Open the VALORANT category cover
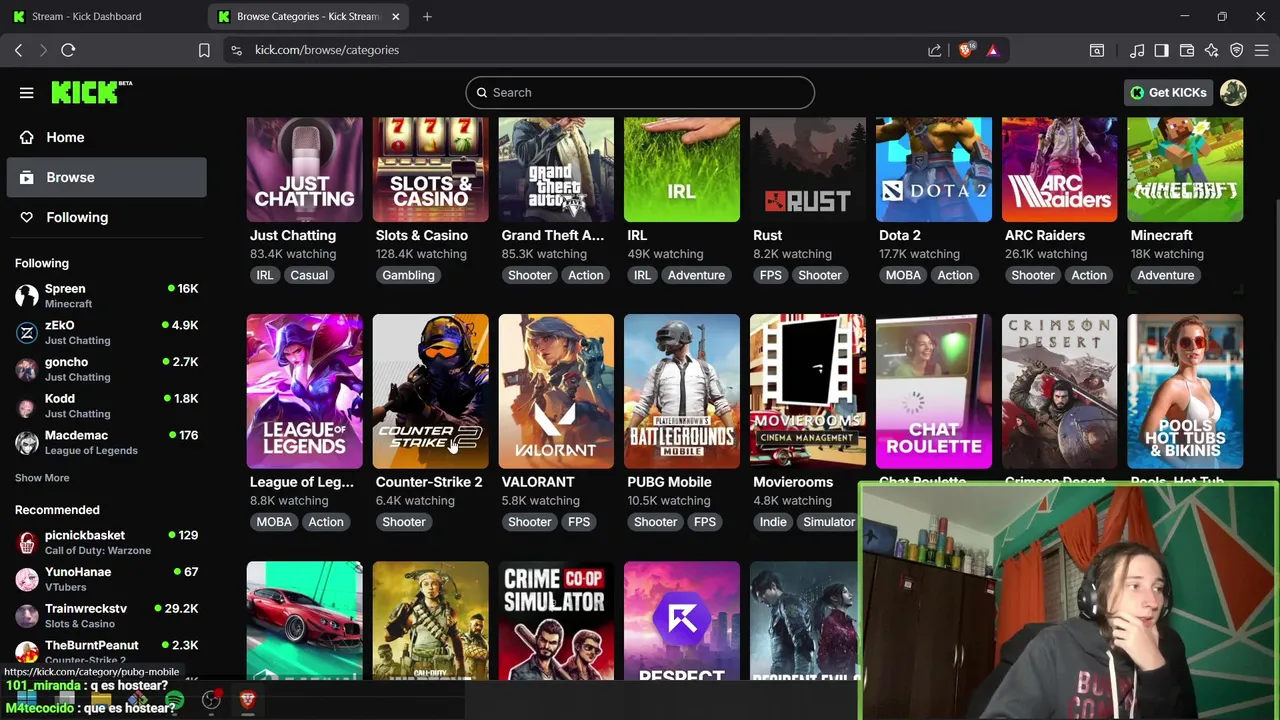The height and width of the screenshot is (720, 1280). pyautogui.click(x=556, y=391)
